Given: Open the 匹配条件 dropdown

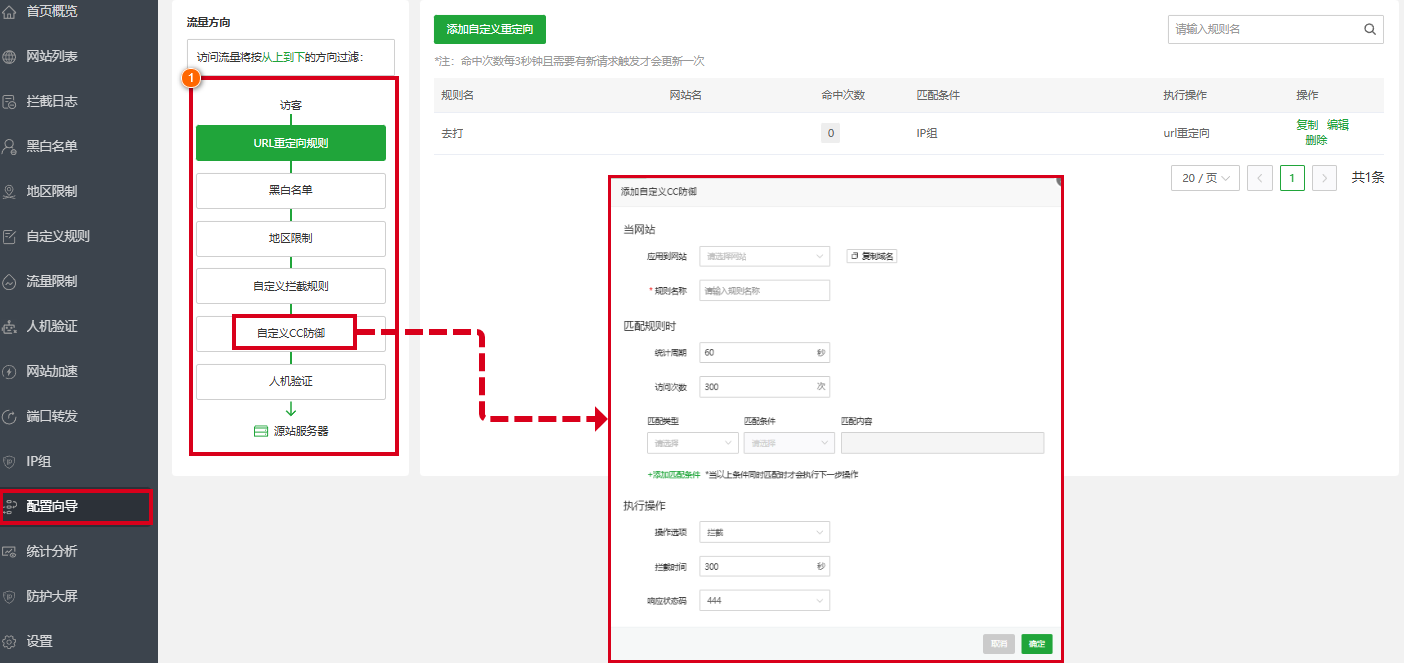Looking at the screenshot, I should [x=789, y=443].
